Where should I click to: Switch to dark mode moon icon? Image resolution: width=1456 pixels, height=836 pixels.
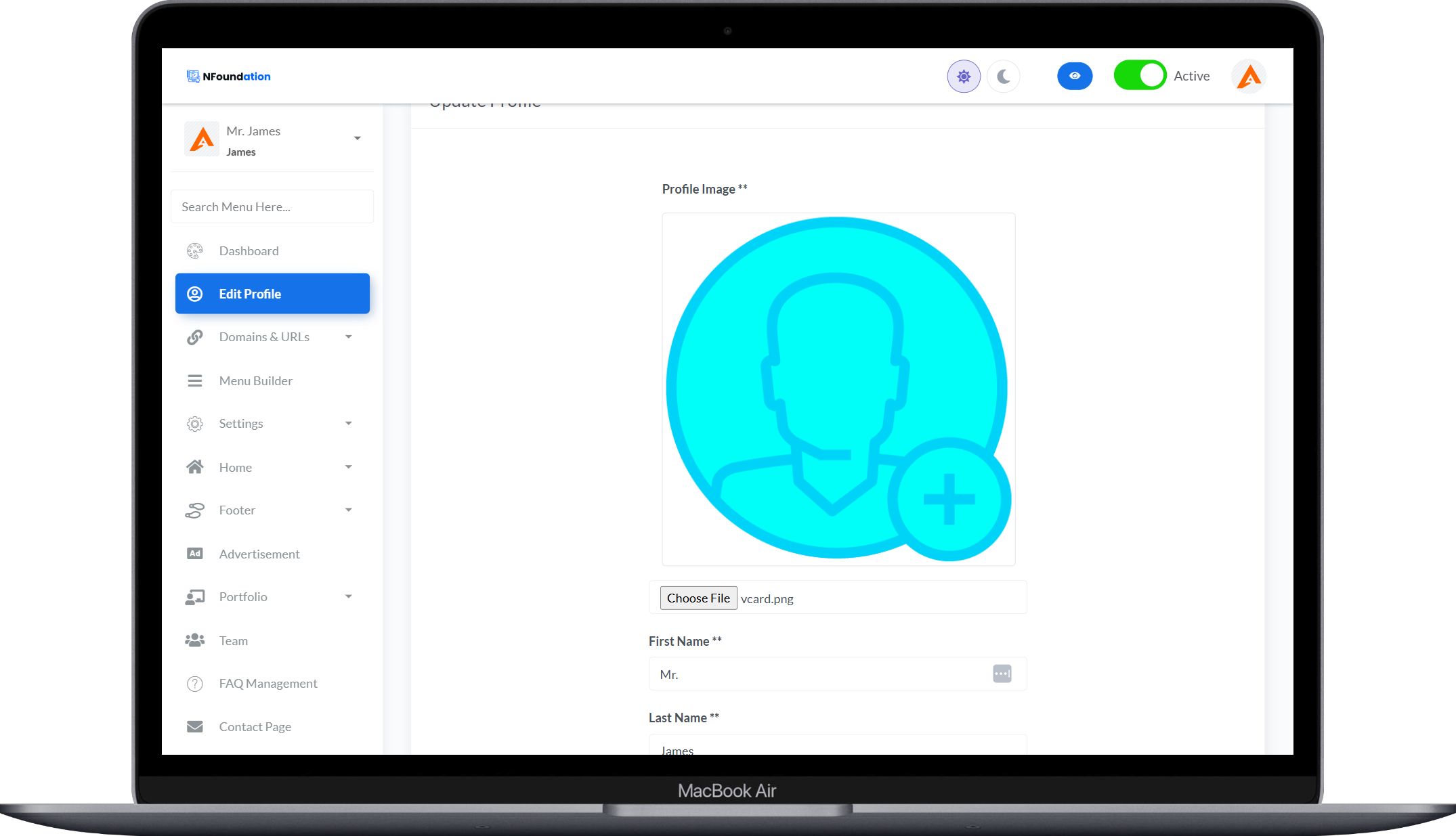(x=1003, y=76)
